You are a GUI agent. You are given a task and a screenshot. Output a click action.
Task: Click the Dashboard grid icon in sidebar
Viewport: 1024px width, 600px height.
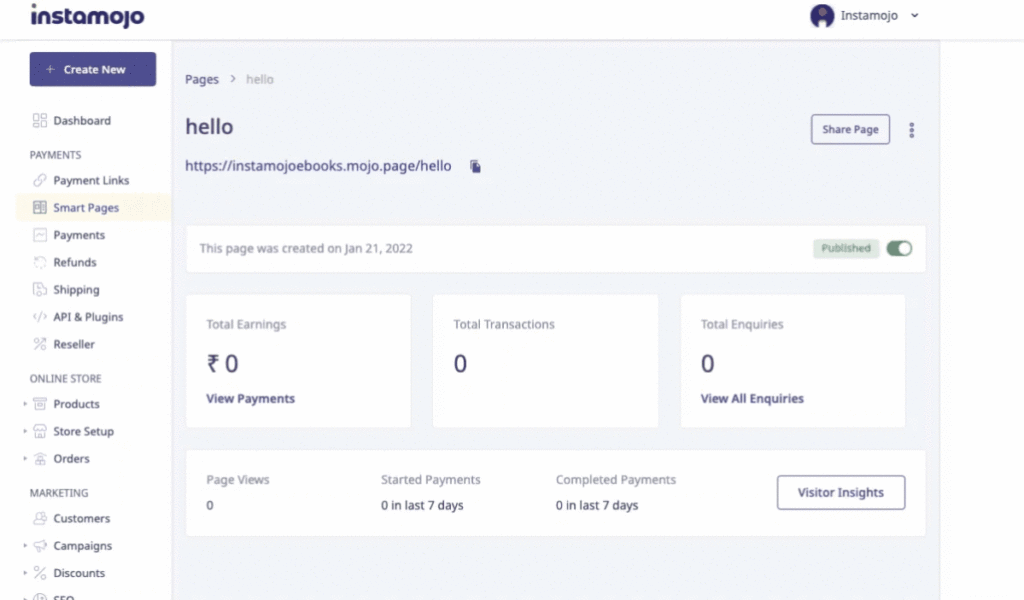click(40, 121)
